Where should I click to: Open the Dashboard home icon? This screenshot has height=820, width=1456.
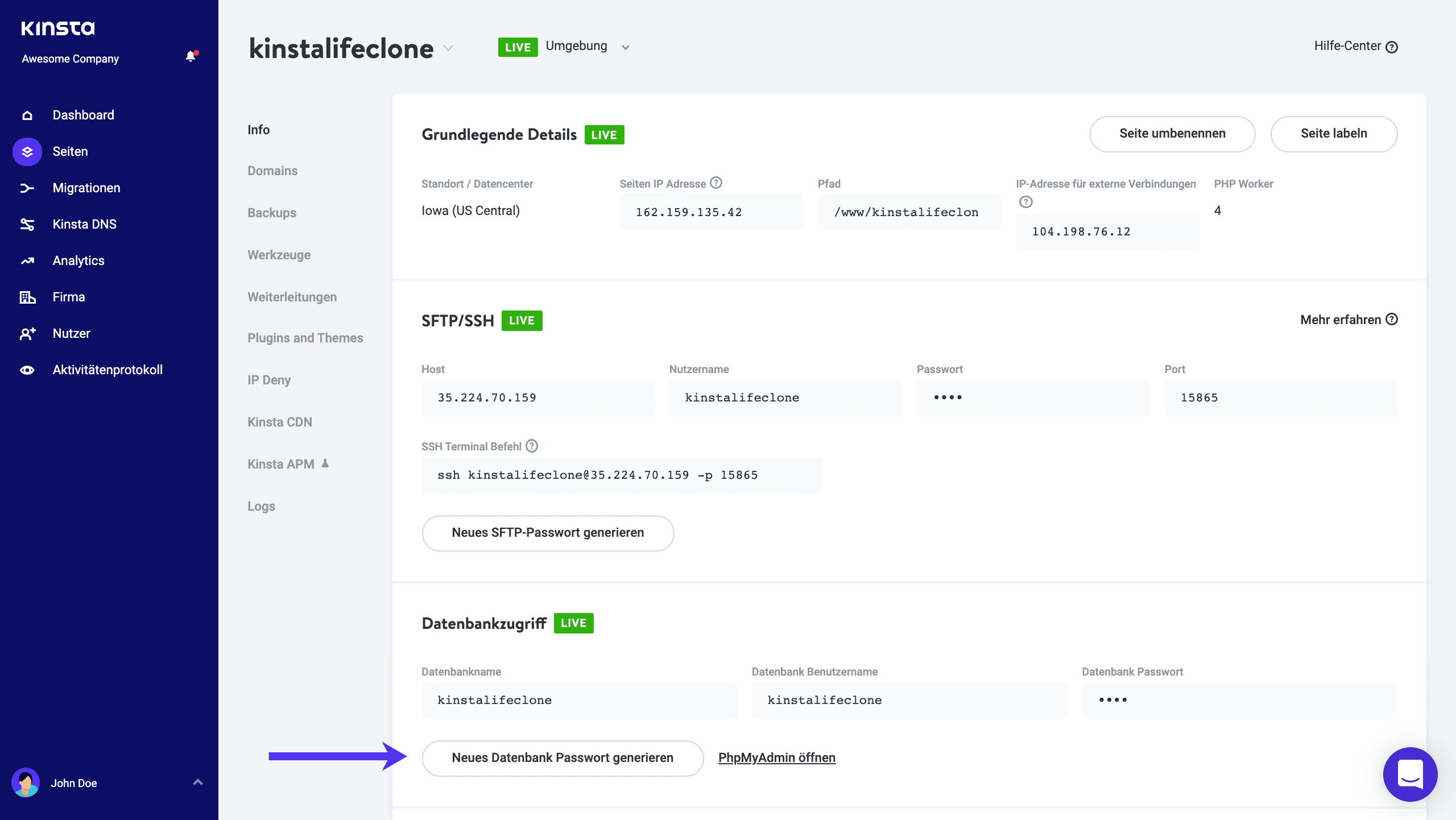click(x=27, y=115)
